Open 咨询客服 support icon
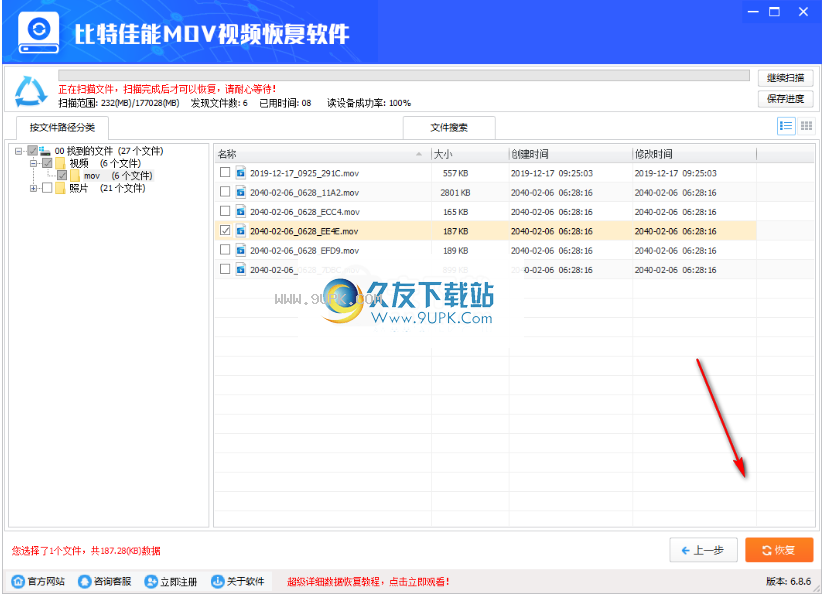The image size is (822, 603). point(84,581)
